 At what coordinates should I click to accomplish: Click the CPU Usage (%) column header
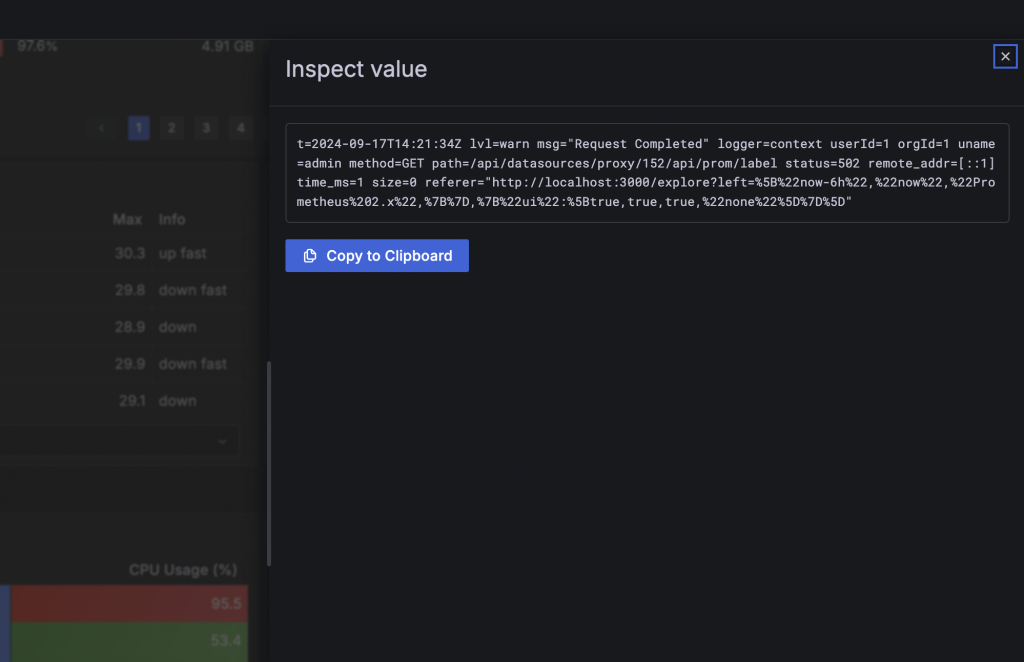point(182,570)
